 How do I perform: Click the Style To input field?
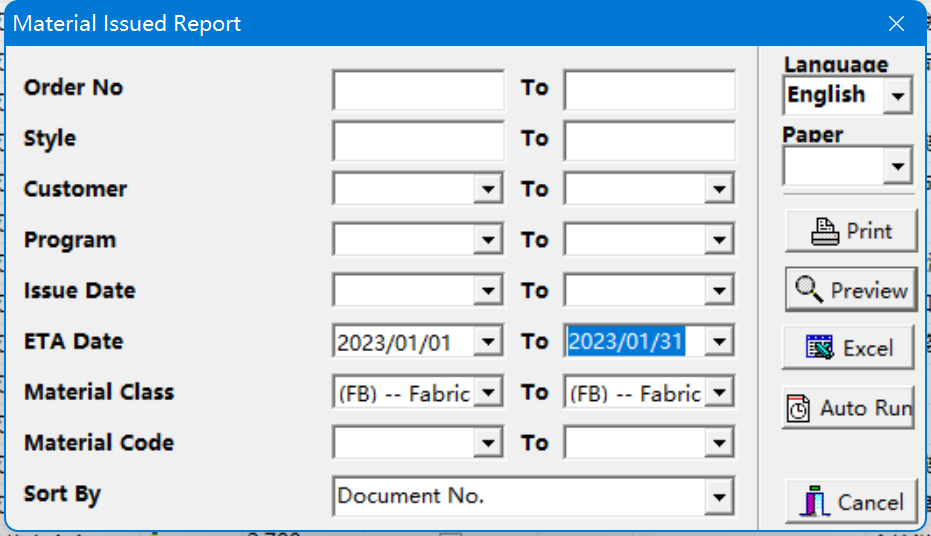(649, 140)
